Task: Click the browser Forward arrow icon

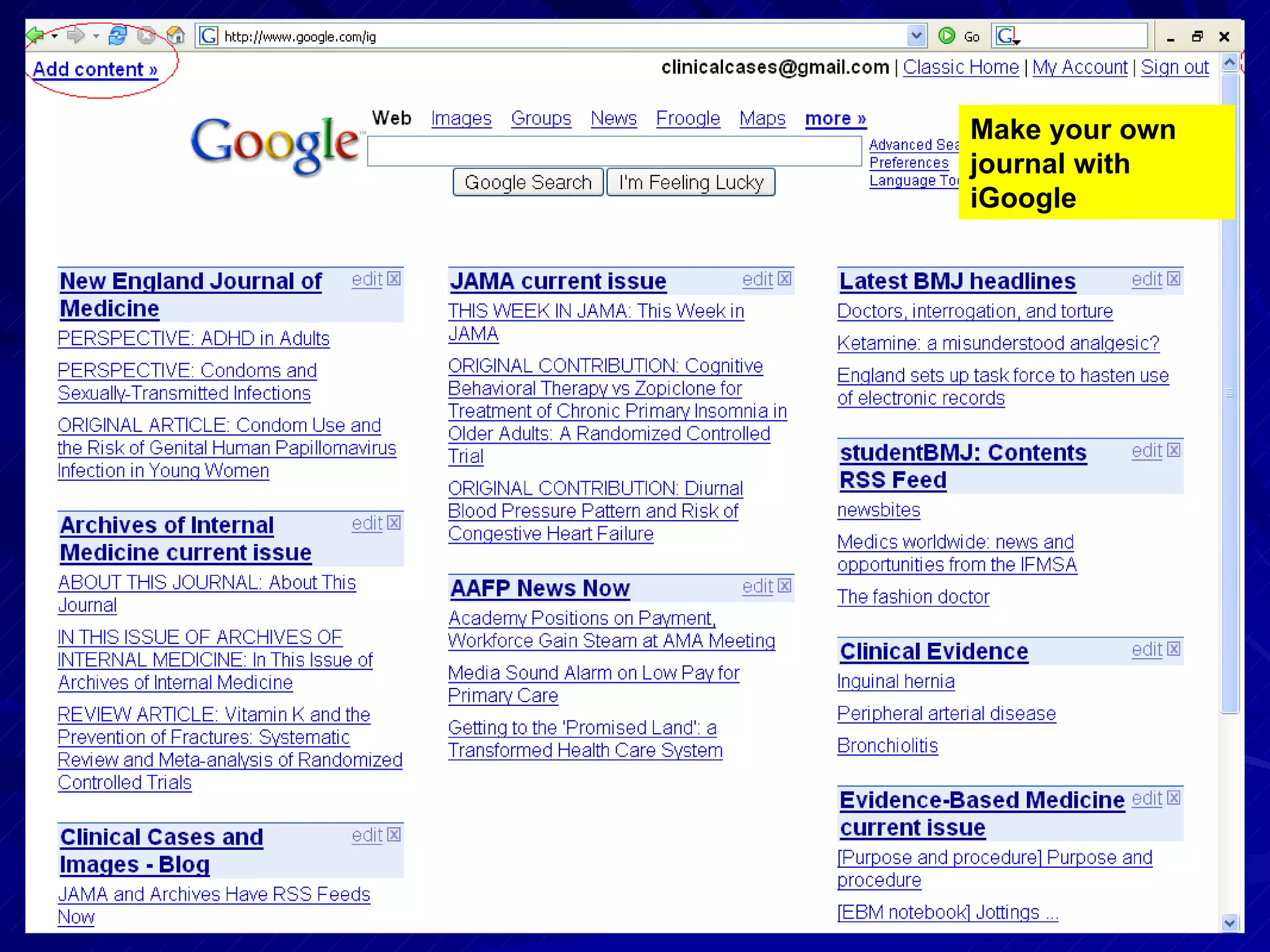Action: click(76, 35)
